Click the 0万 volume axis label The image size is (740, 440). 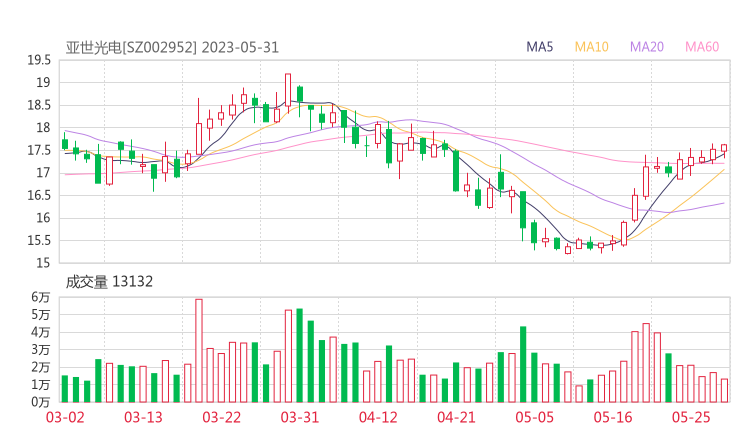click(41, 402)
